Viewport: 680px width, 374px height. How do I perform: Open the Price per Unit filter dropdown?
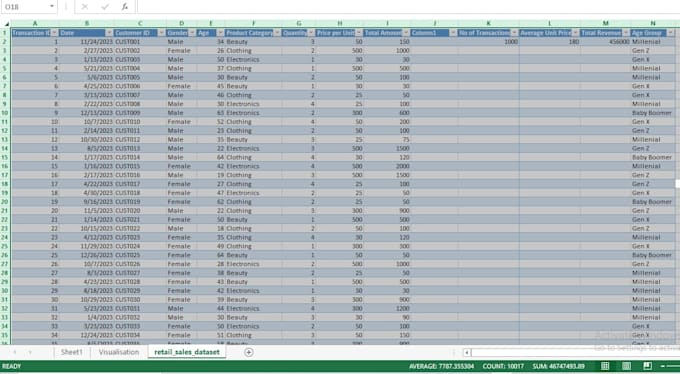tap(359, 33)
